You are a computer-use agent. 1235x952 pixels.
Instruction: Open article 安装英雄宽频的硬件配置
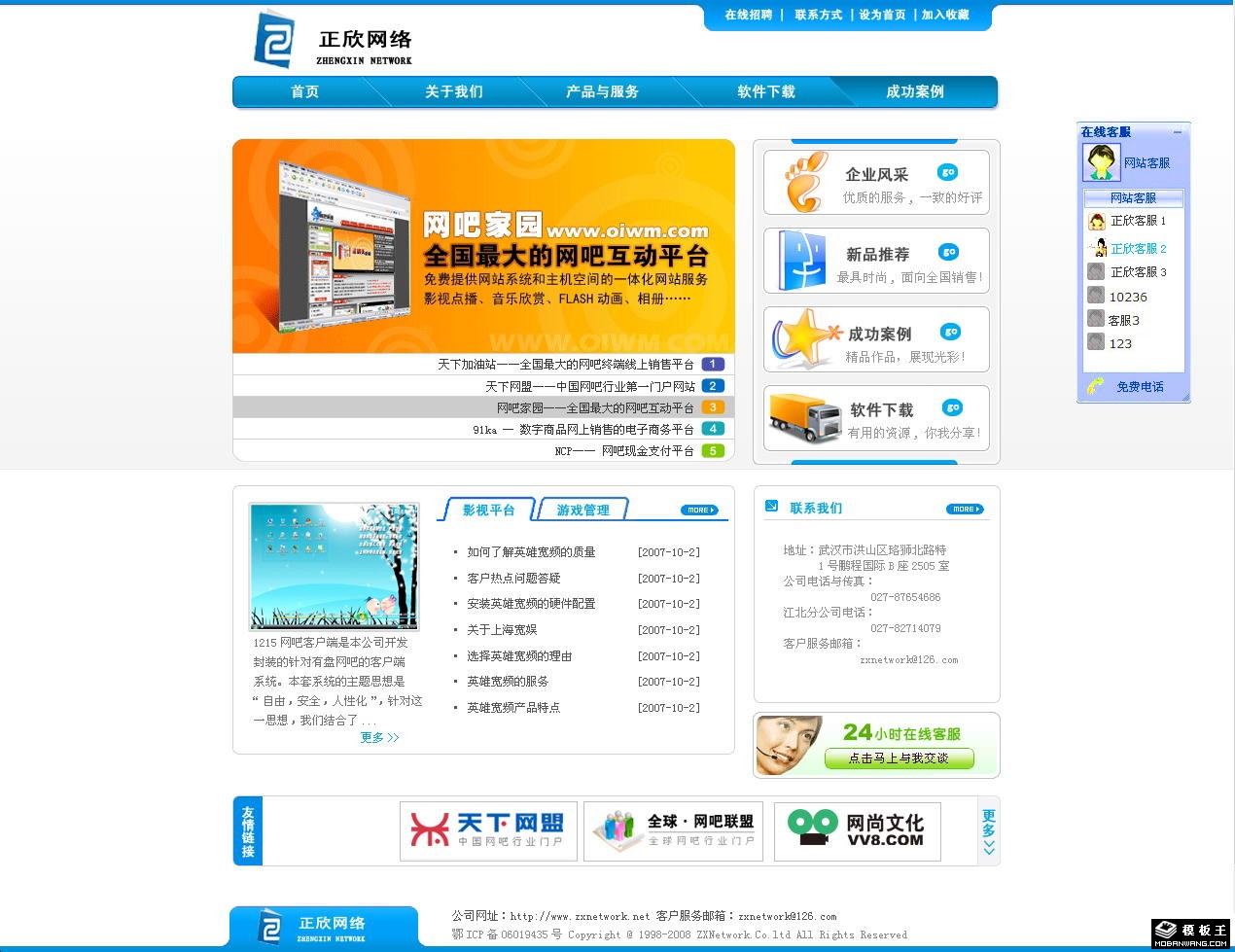coord(531,604)
